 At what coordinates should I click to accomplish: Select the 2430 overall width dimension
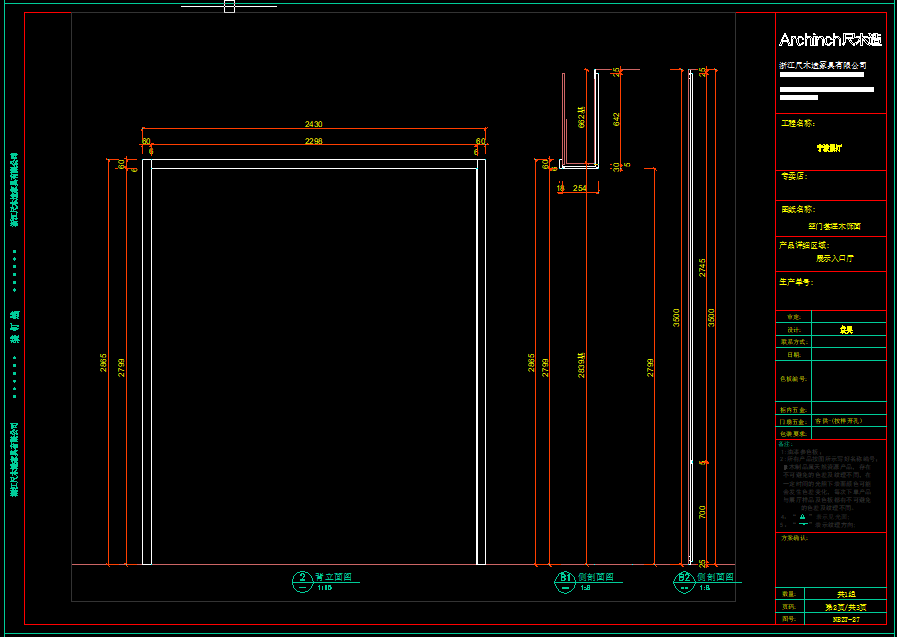(x=314, y=124)
